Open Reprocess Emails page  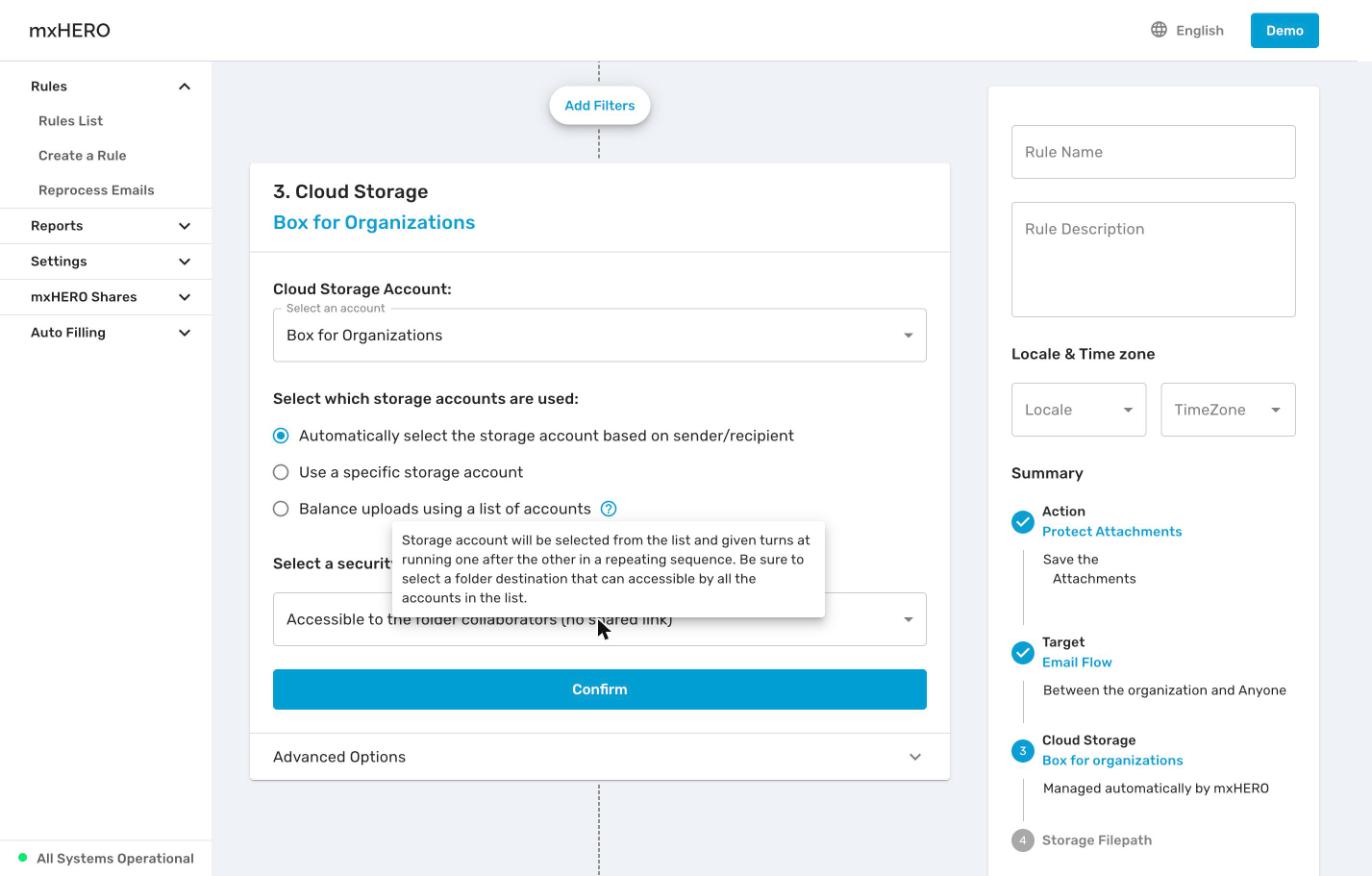point(97,190)
